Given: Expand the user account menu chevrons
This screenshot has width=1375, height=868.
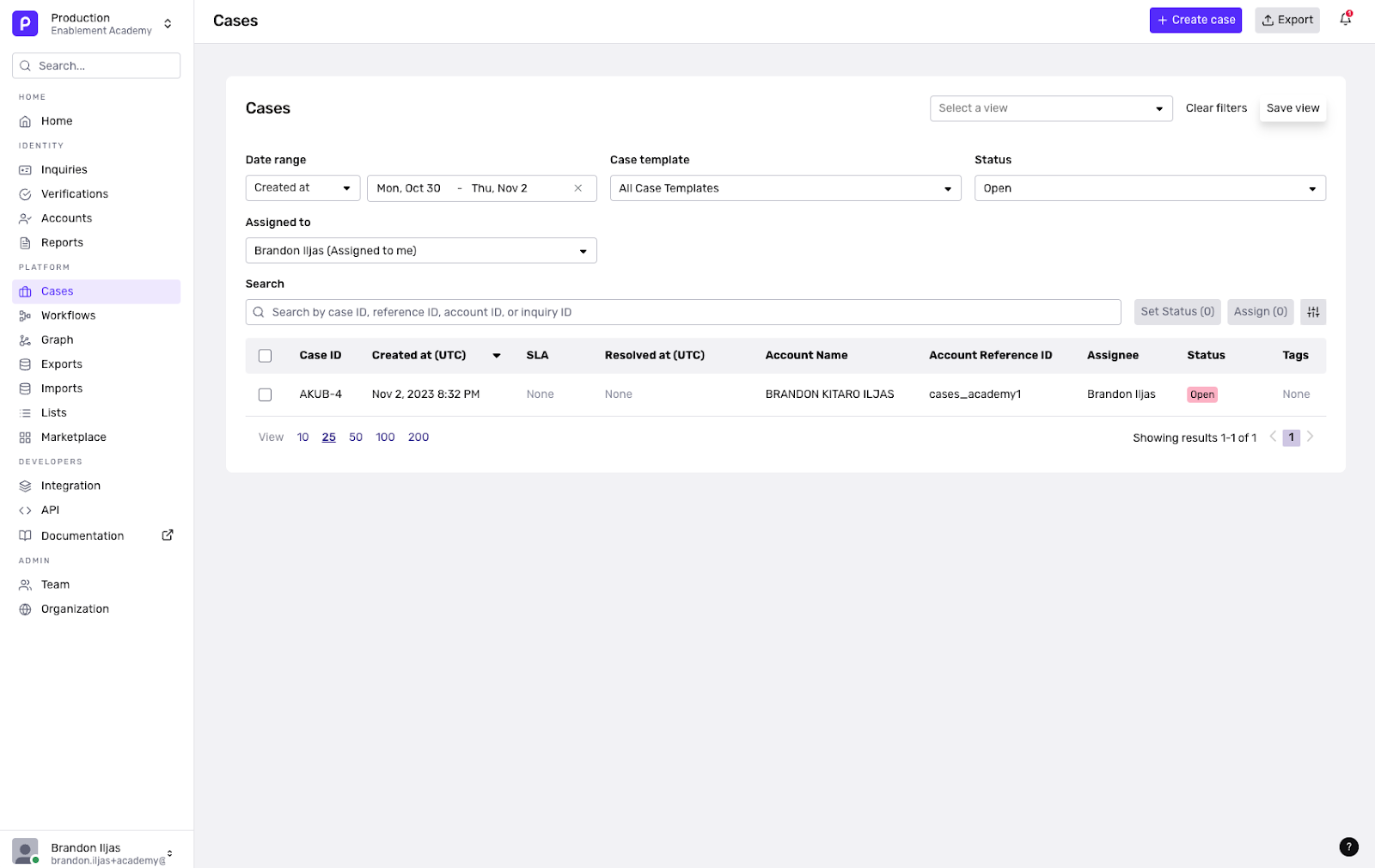Looking at the screenshot, I should click(169, 853).
